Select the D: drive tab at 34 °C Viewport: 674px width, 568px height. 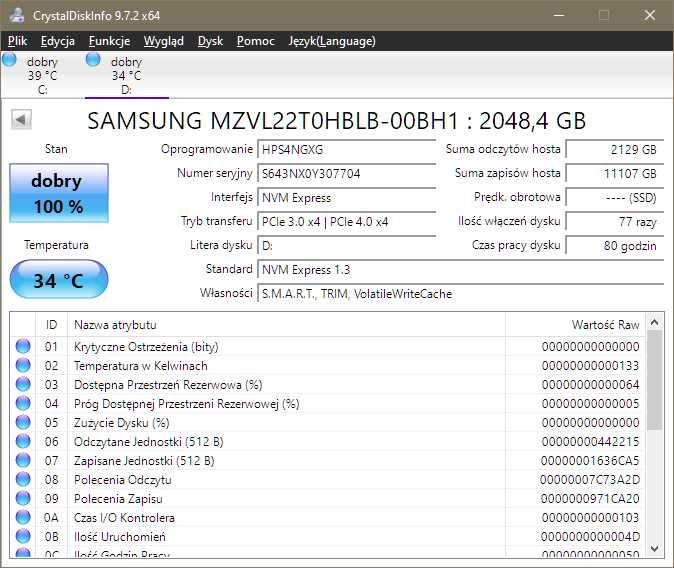[126, 75]
